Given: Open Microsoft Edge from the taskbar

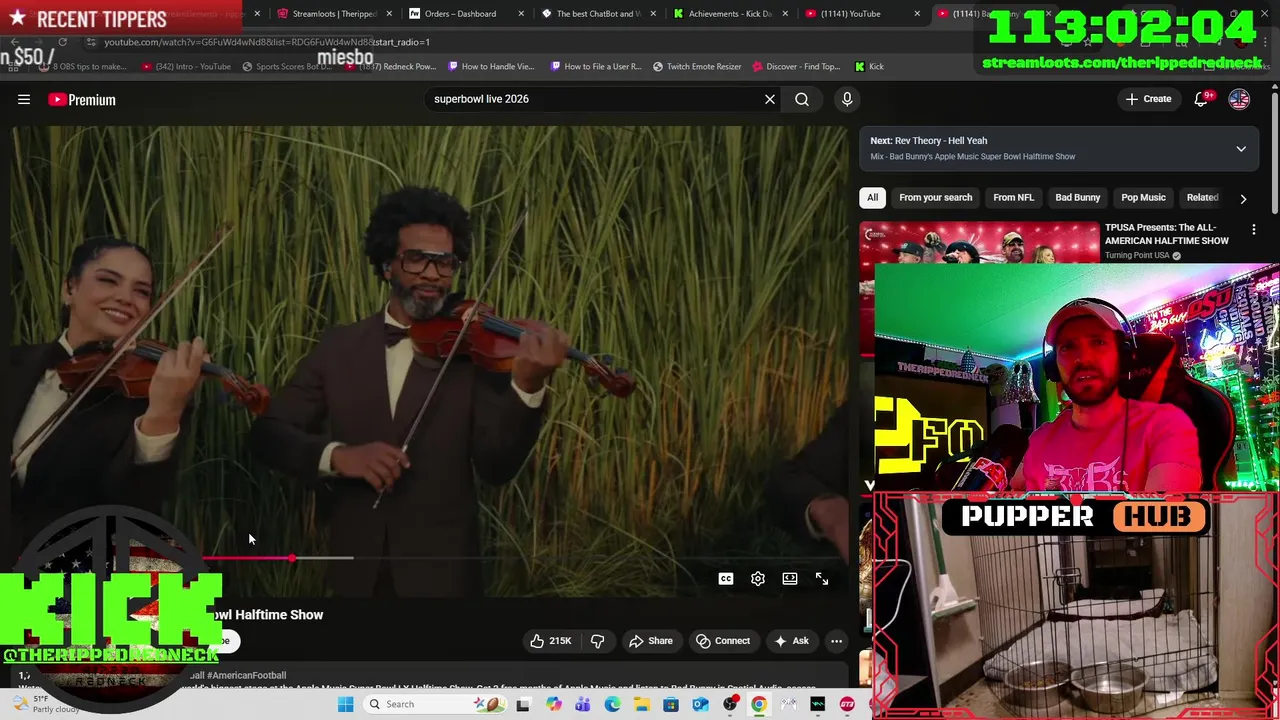Looking at the screenshot, I should tap(612, 704).
